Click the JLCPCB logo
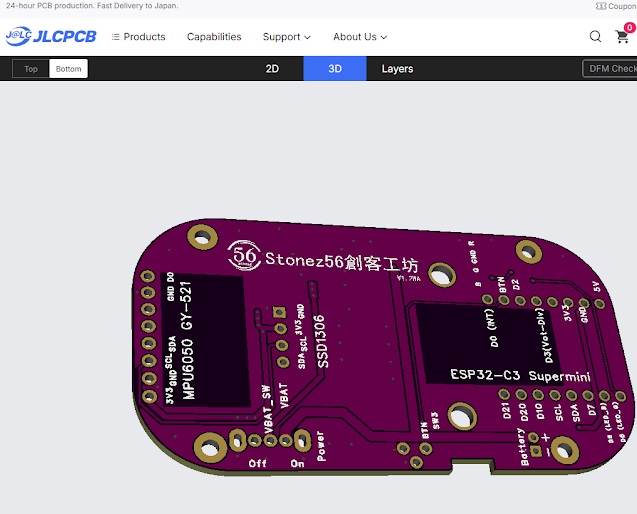The width and height of the screenshot is (637, 514). click(x=51, y=37)
